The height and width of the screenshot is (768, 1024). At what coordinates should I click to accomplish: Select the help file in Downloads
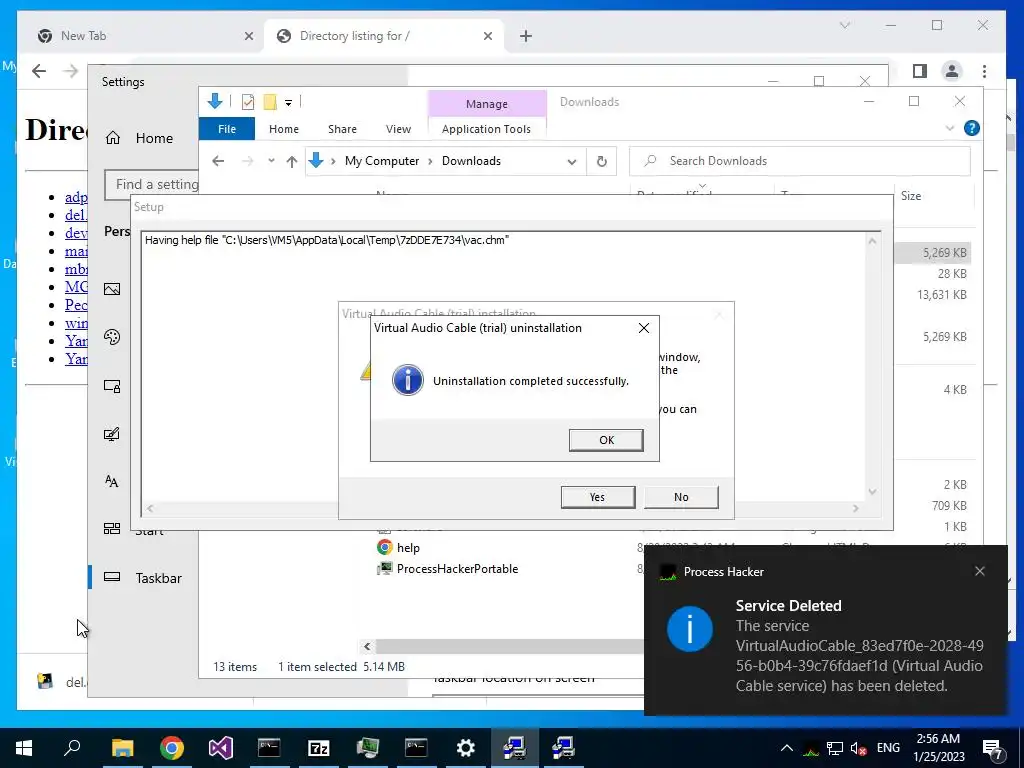(408, 548)
